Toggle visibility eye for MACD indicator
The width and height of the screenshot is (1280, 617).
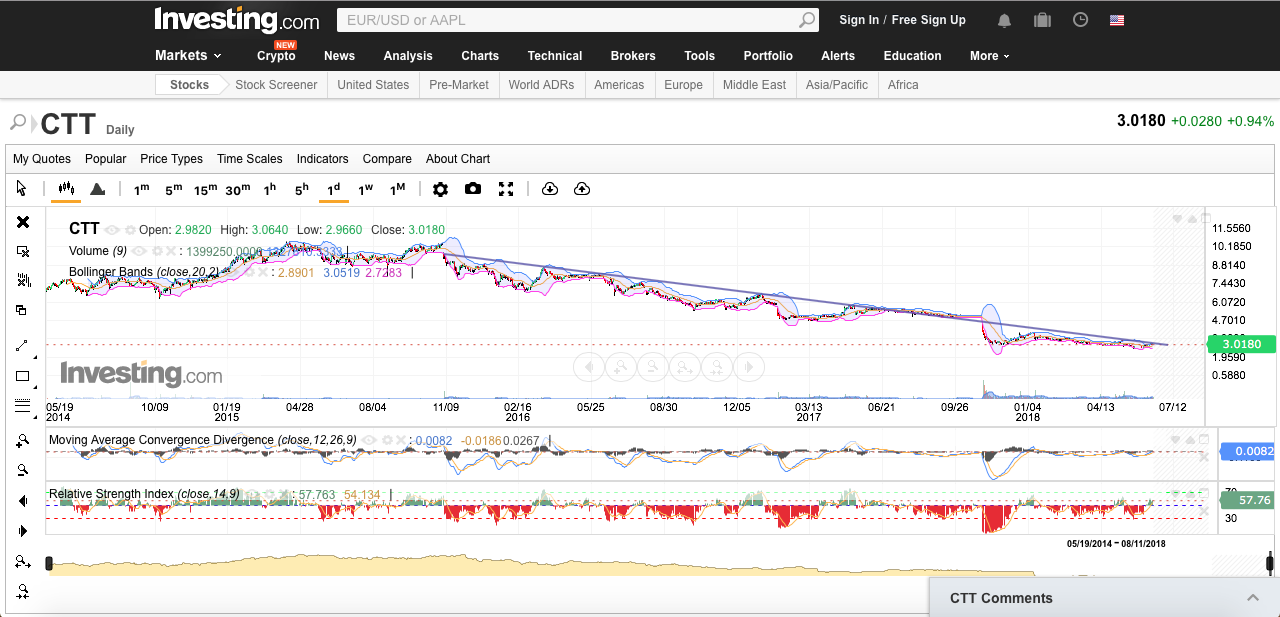(369, 440)
